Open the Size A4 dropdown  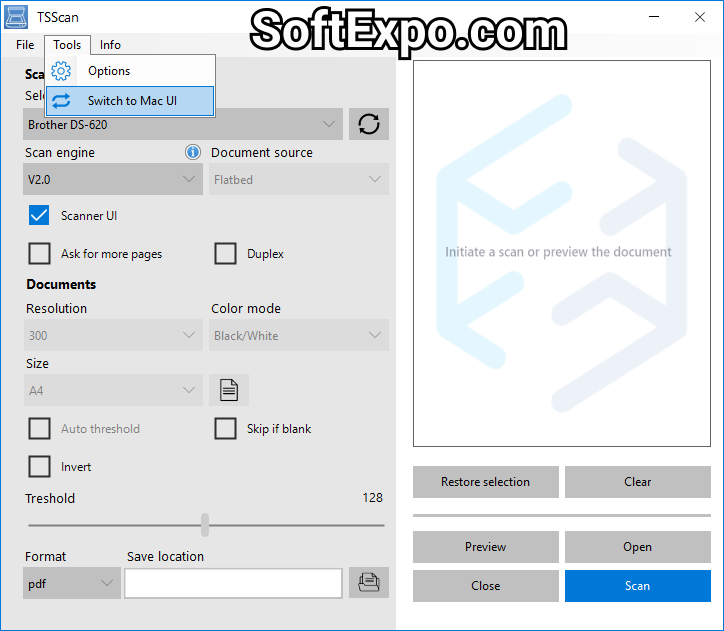click(x=113, y=390)
